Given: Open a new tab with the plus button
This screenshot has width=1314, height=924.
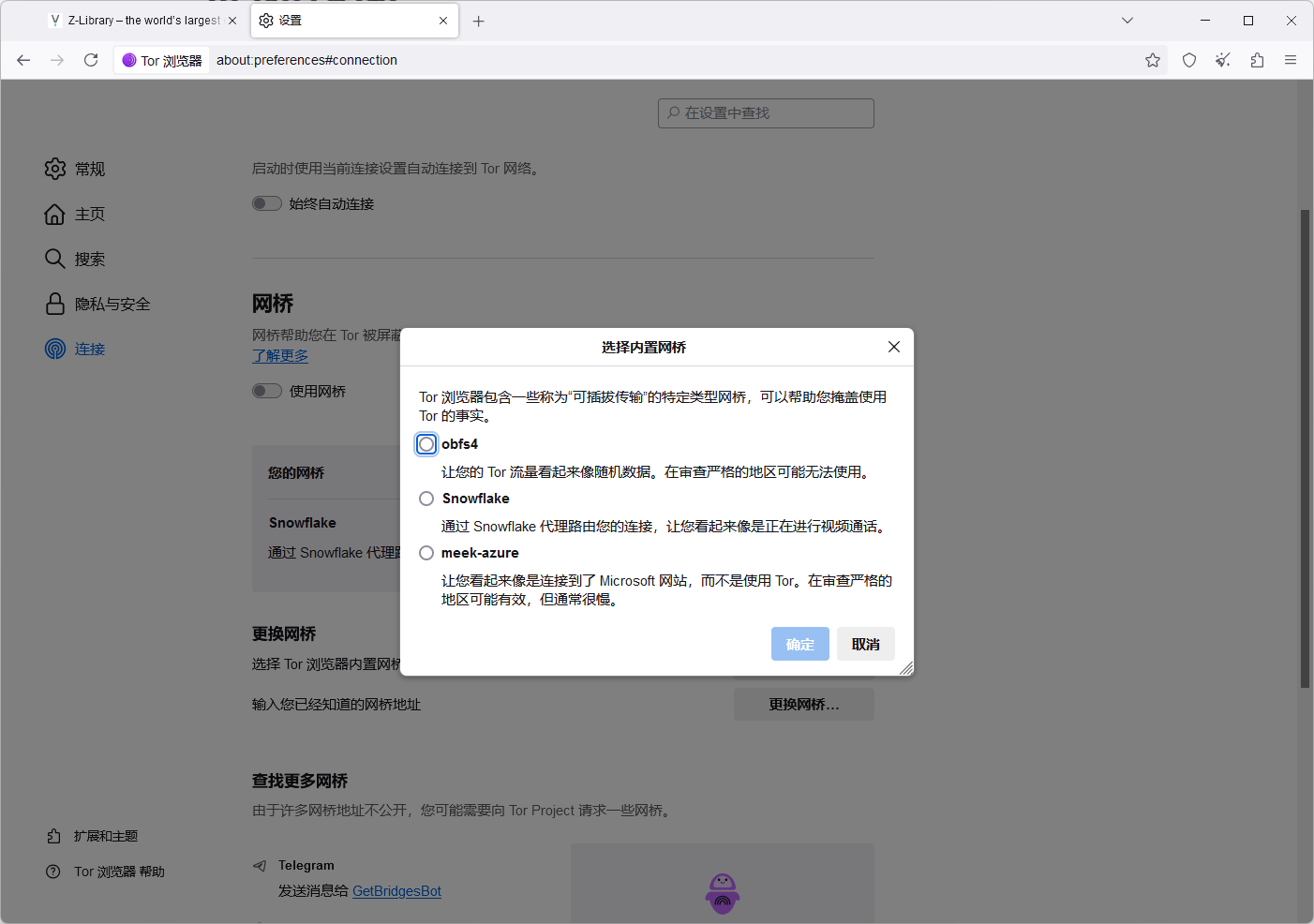Looking at the screenshot, I should pos(479,21).
